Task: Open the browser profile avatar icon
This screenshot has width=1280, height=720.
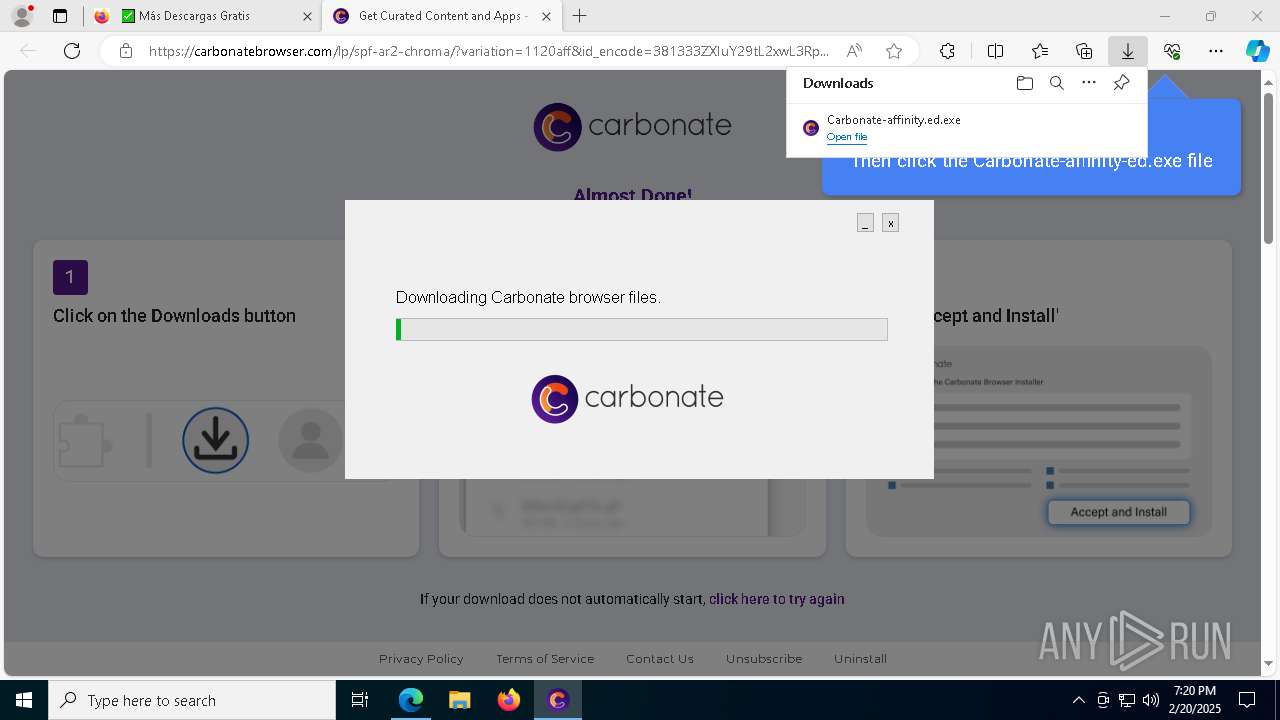Action: click(22, 16)
